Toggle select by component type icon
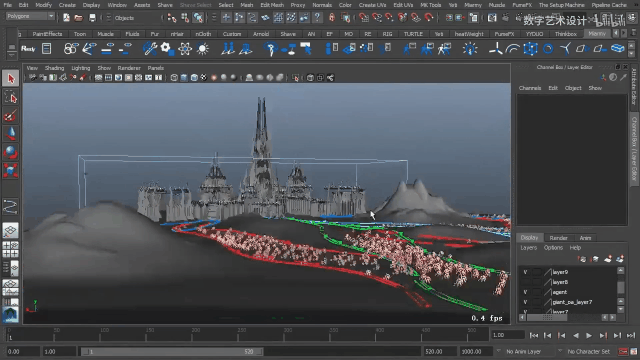 [x=198, y=18]
